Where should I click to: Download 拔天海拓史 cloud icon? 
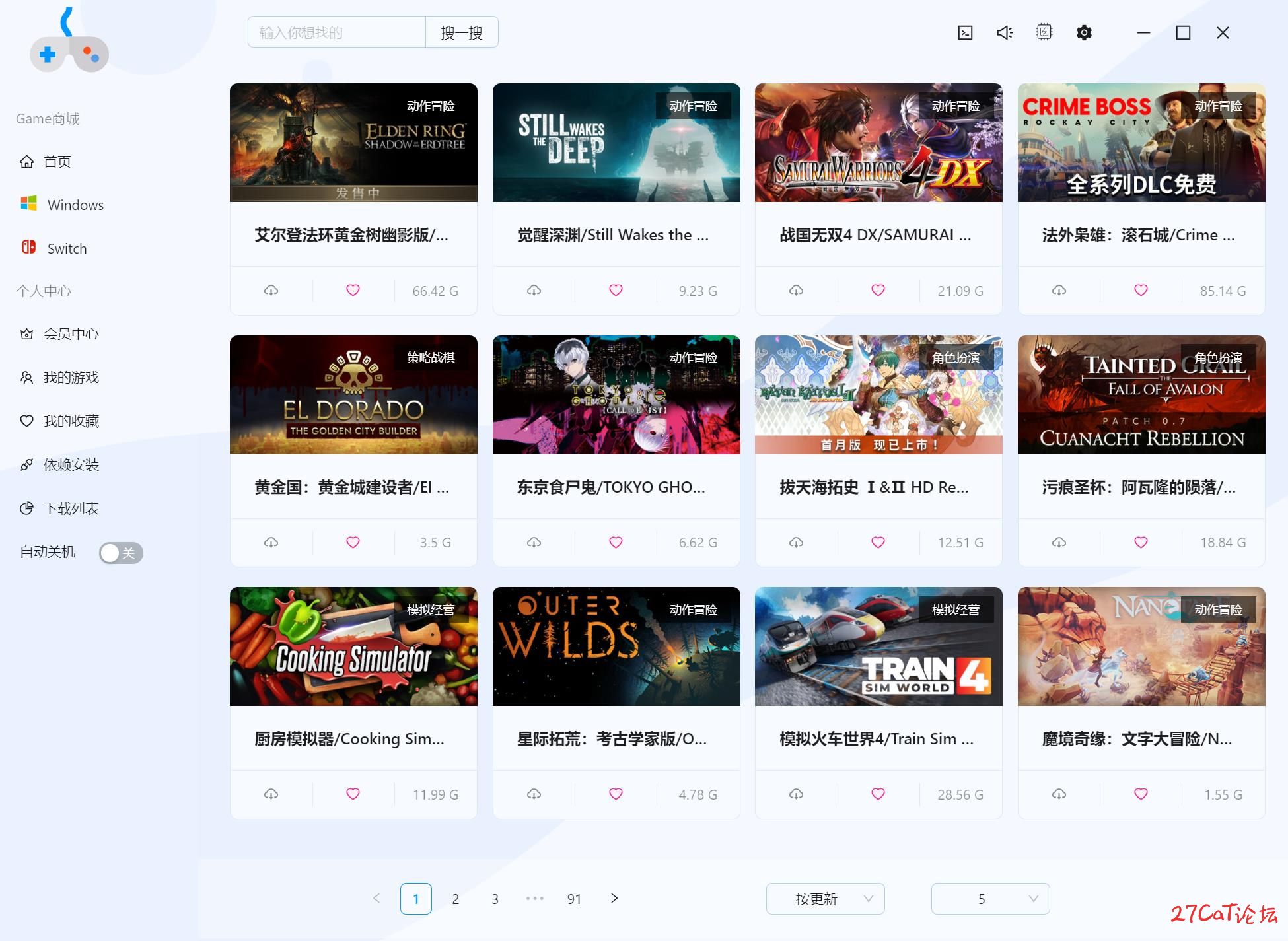coord(796,543)
